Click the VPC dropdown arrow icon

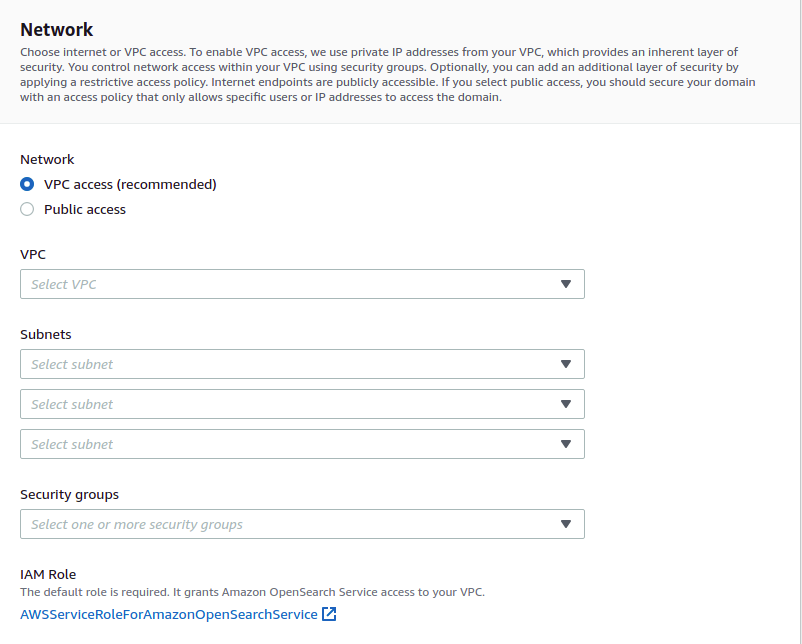[565, 284]
